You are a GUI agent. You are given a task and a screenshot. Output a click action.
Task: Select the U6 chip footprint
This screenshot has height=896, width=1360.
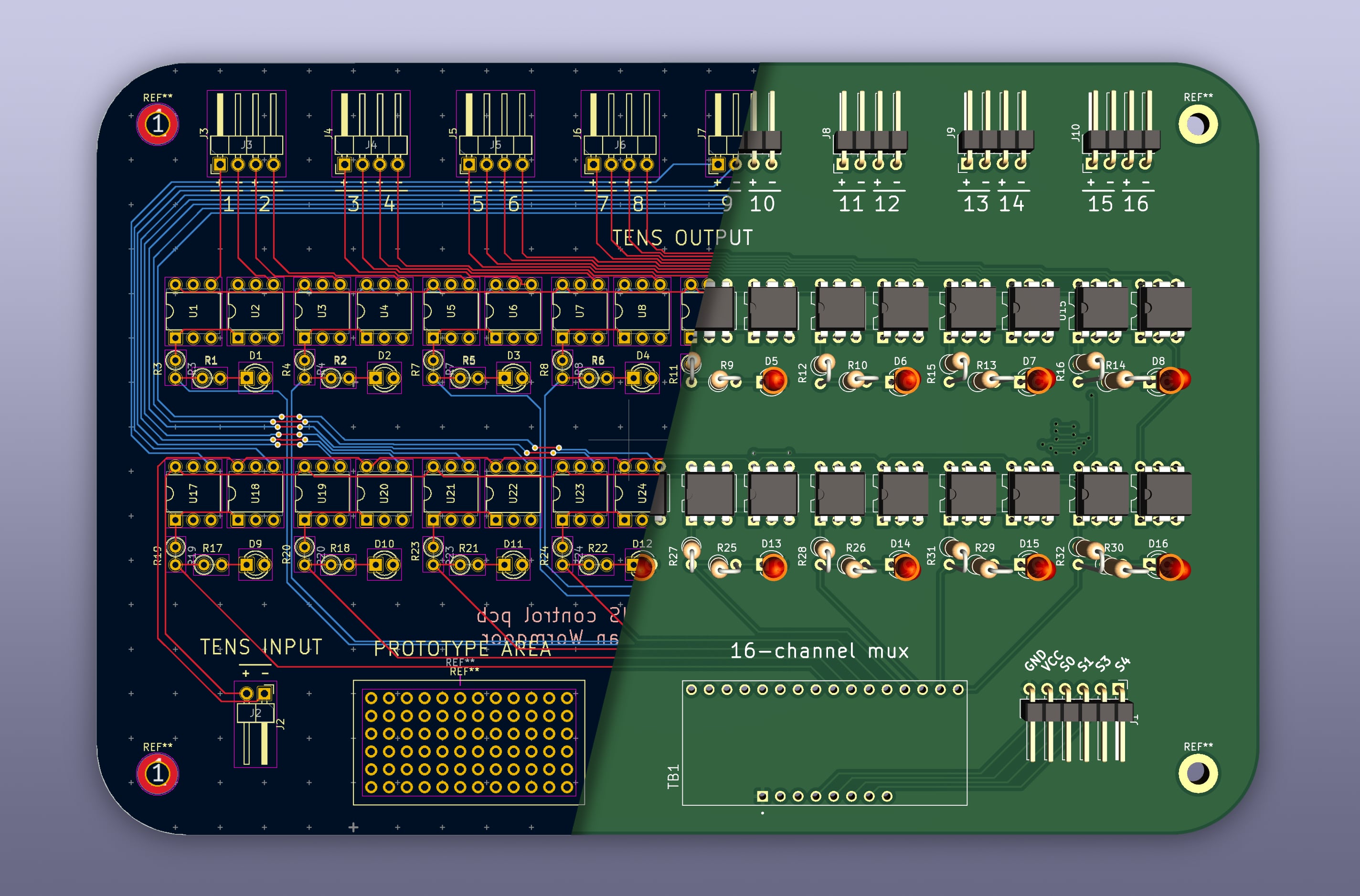click(513, 311)
